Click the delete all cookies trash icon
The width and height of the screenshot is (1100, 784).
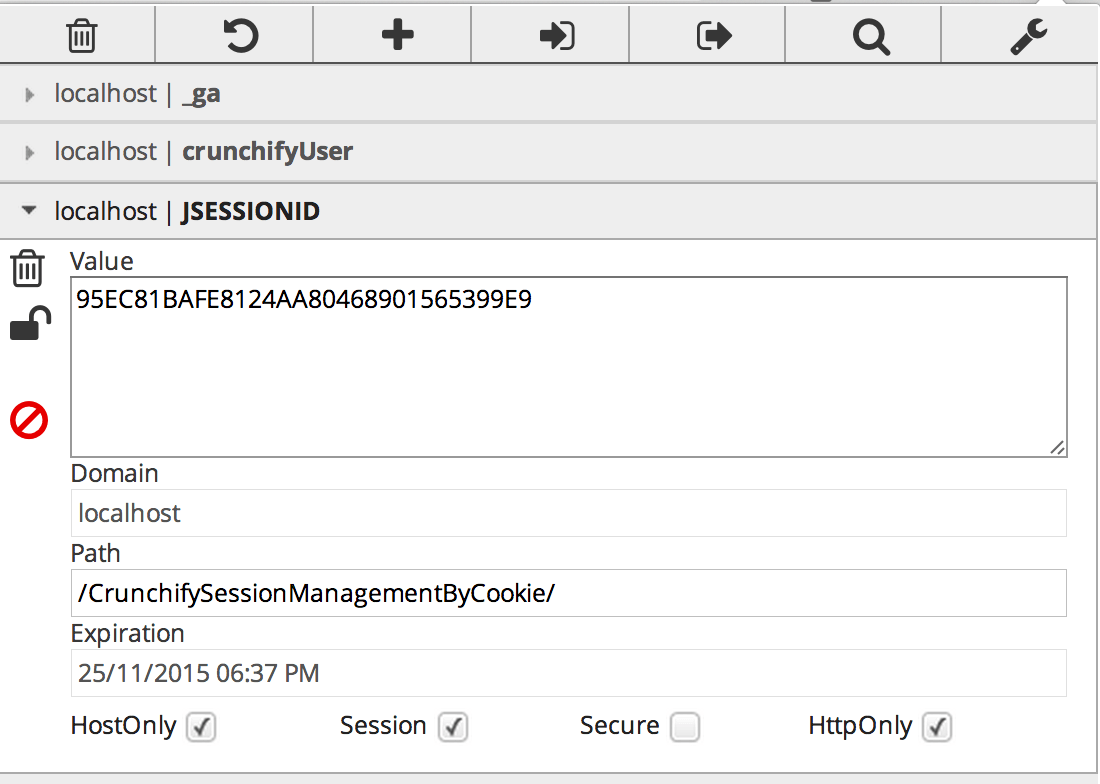pos(81,36)
